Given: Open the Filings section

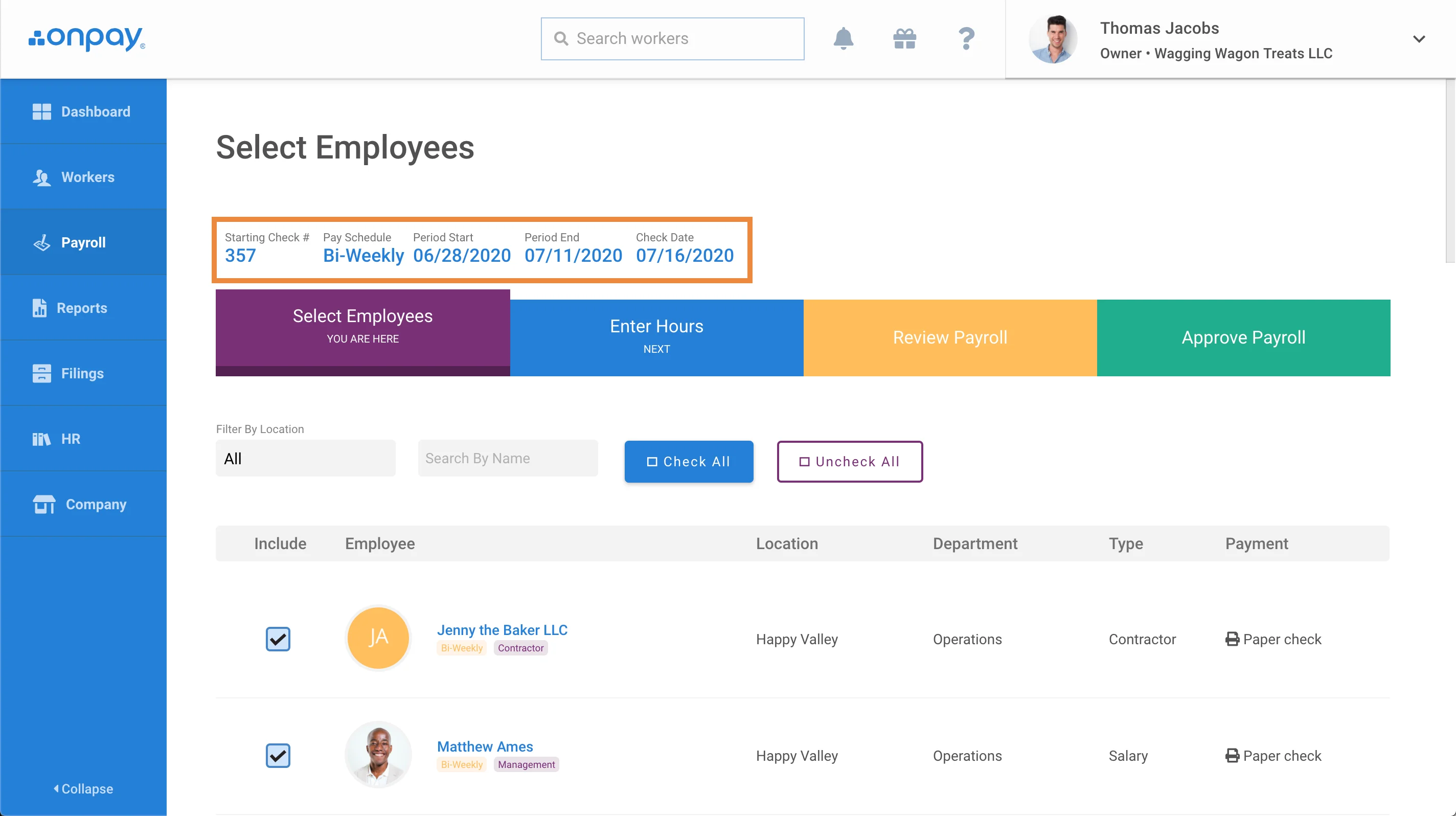Looking at the screenshot, I should (83, 374).
